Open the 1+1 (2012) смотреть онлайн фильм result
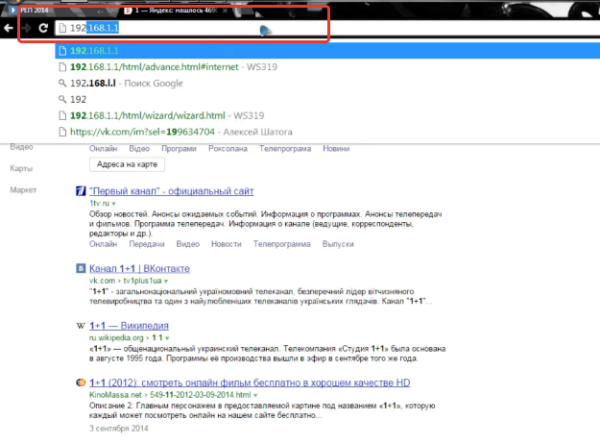 (x=249, y=383)
